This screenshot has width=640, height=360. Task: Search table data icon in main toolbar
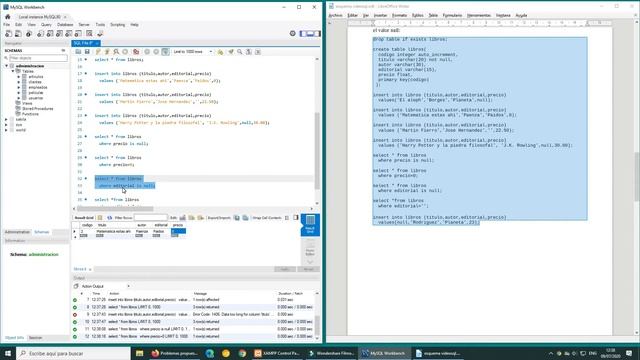click(x=89, y=33)
